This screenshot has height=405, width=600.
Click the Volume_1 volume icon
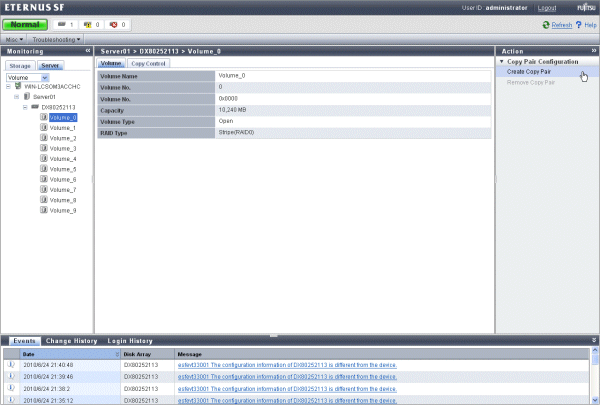(x=44, y=127)
